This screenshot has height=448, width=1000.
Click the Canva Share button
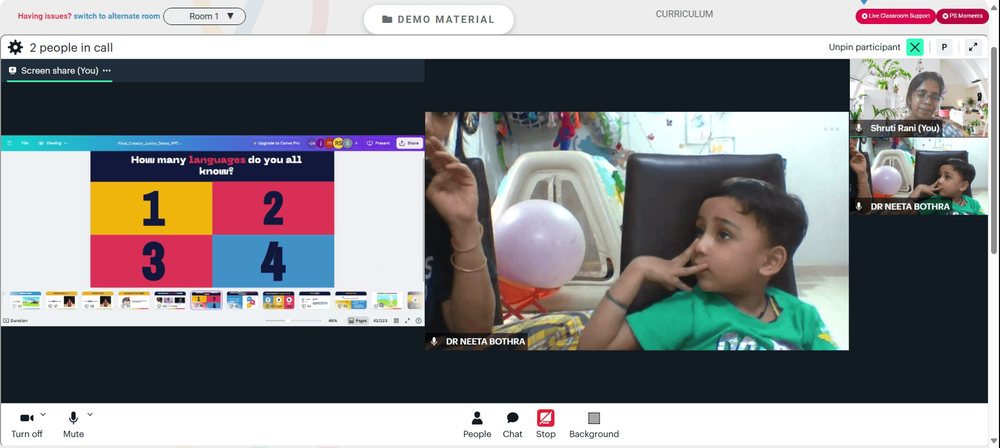(409, 143)
